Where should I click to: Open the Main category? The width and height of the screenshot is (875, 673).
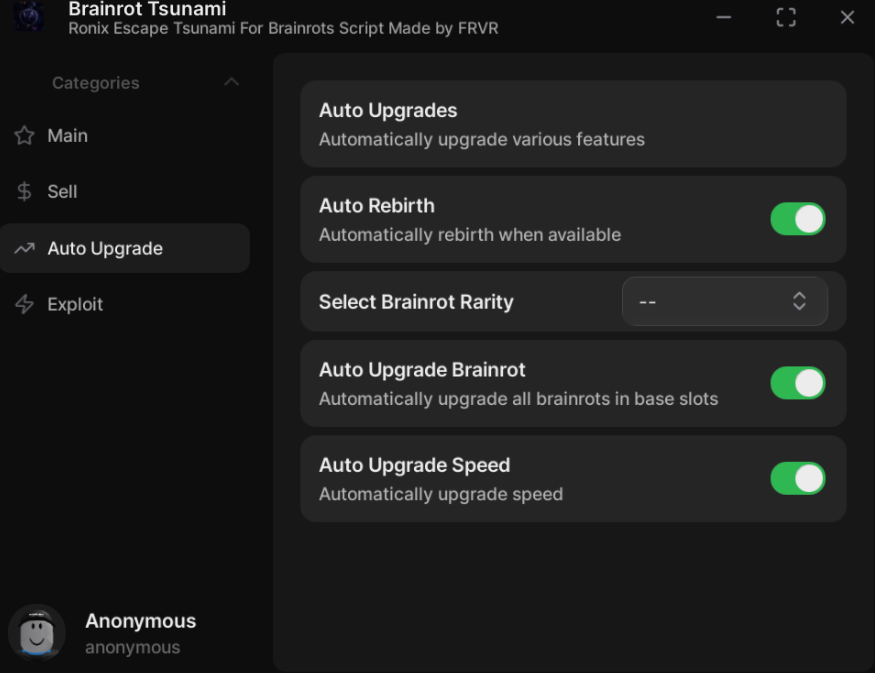coord(68,136)
